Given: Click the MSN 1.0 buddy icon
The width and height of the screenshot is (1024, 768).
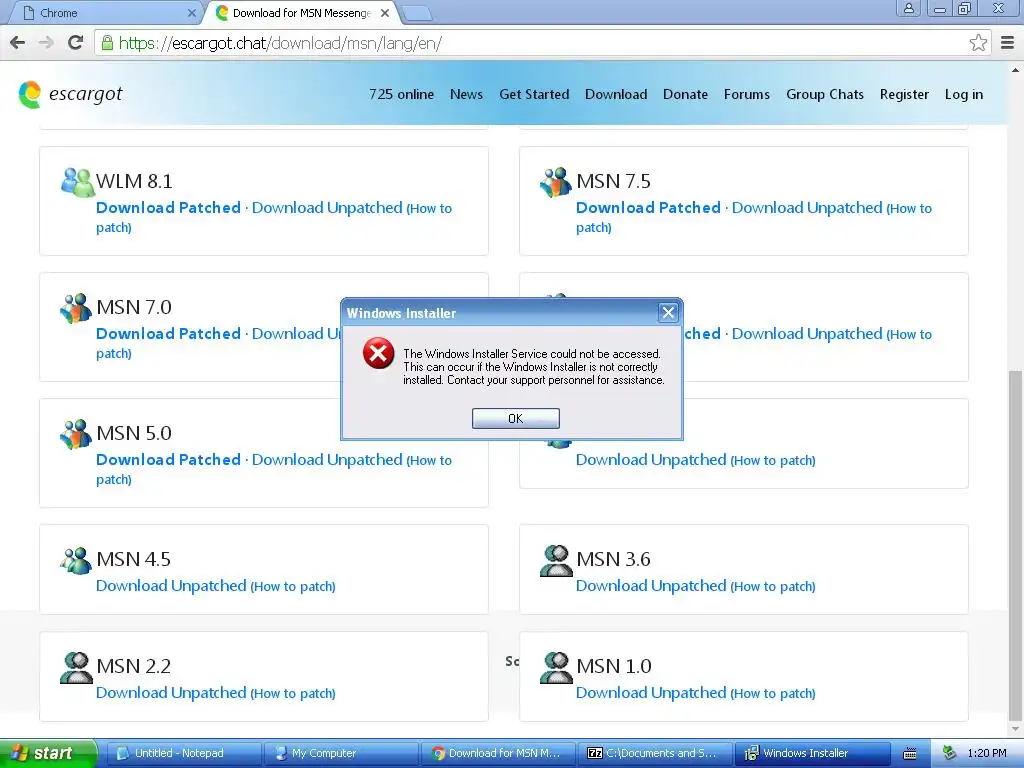Looking at the screenshot, I should tap(556, 667).
